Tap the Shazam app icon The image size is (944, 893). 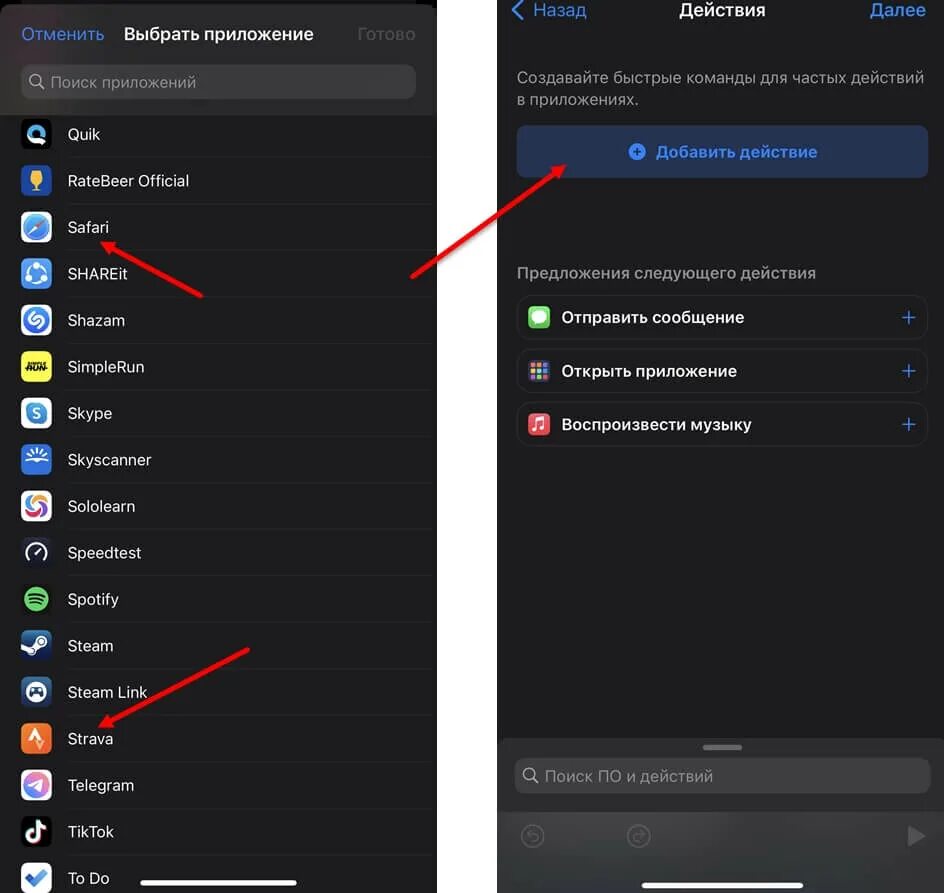click(x=36, y=320)
